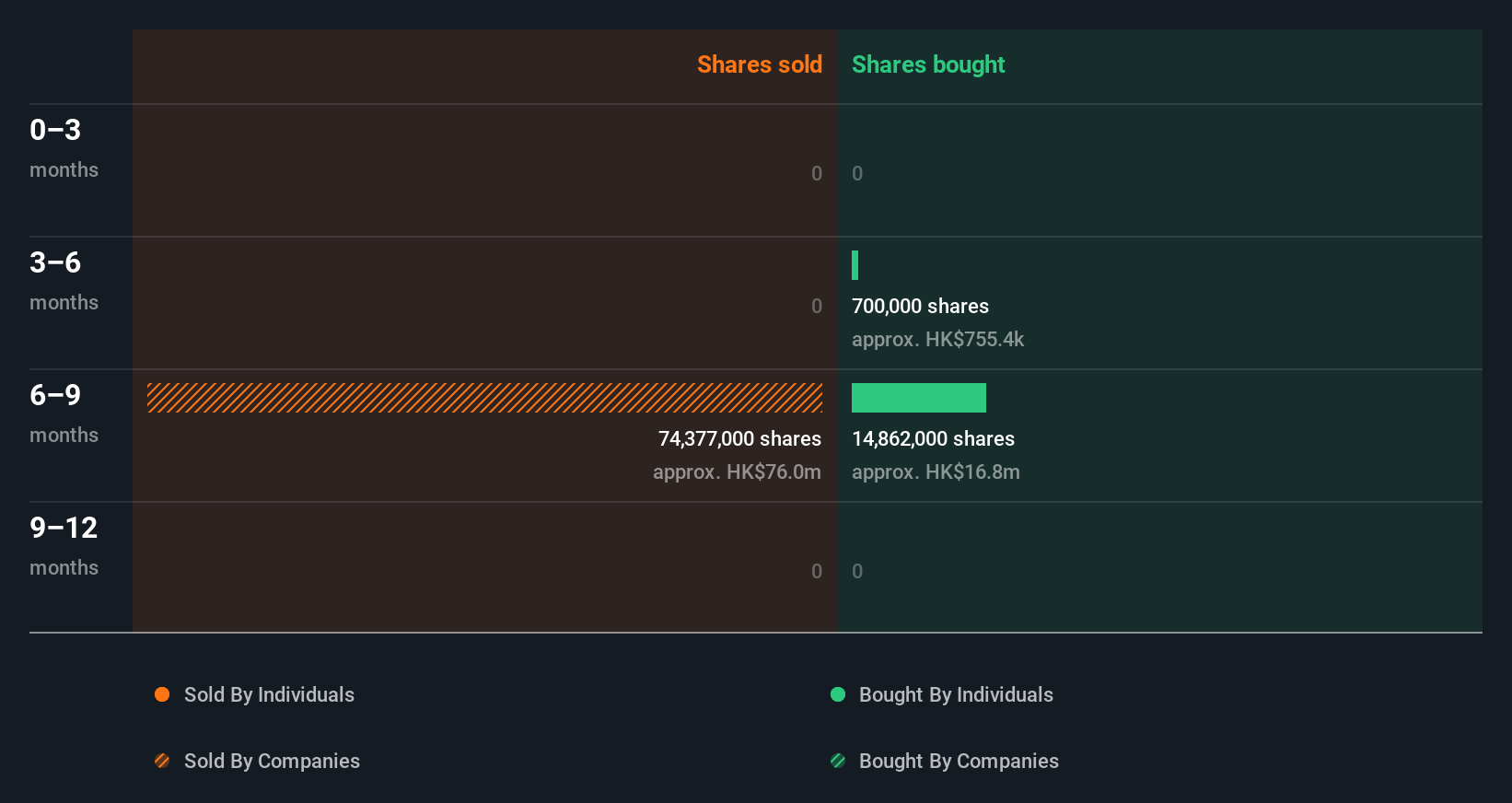Viewport: 1512px width, 803px height.
Task: Toggle the Bought By Individuals legend label
Action: pos(956,694)
